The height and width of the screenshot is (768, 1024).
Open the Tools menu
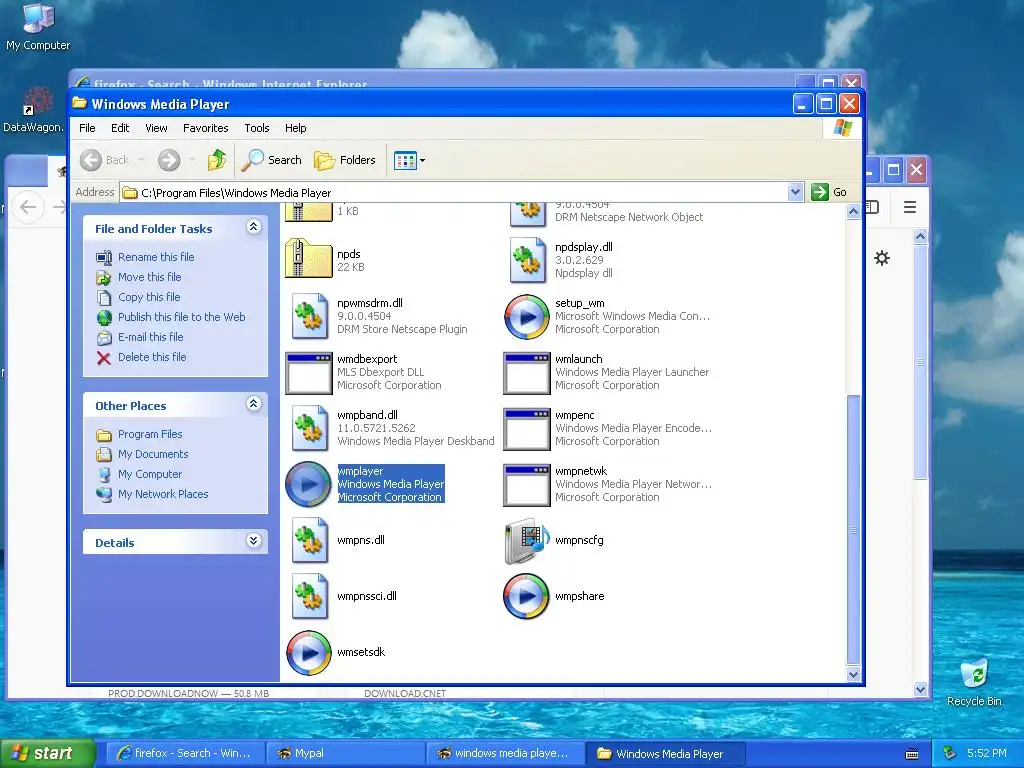[x=257, y=128]
